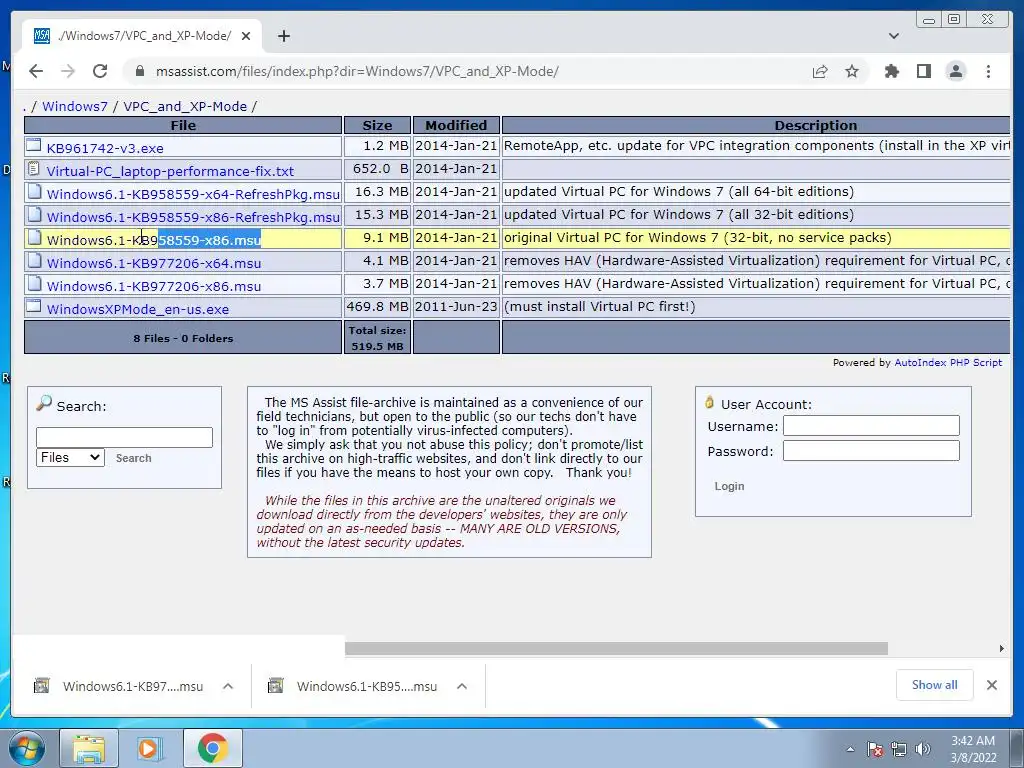Focus the Username field
Screen dimensions: 1024x768
point(871,426)
